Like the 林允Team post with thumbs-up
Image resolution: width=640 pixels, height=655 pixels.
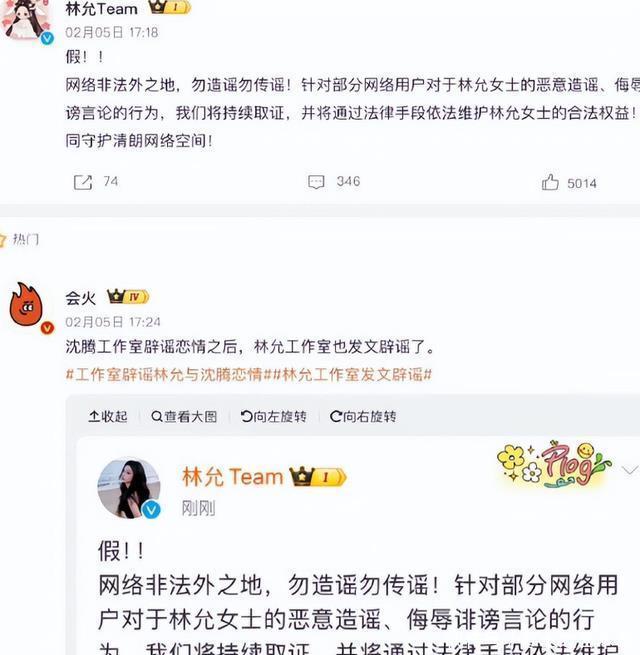click(550, 182)
